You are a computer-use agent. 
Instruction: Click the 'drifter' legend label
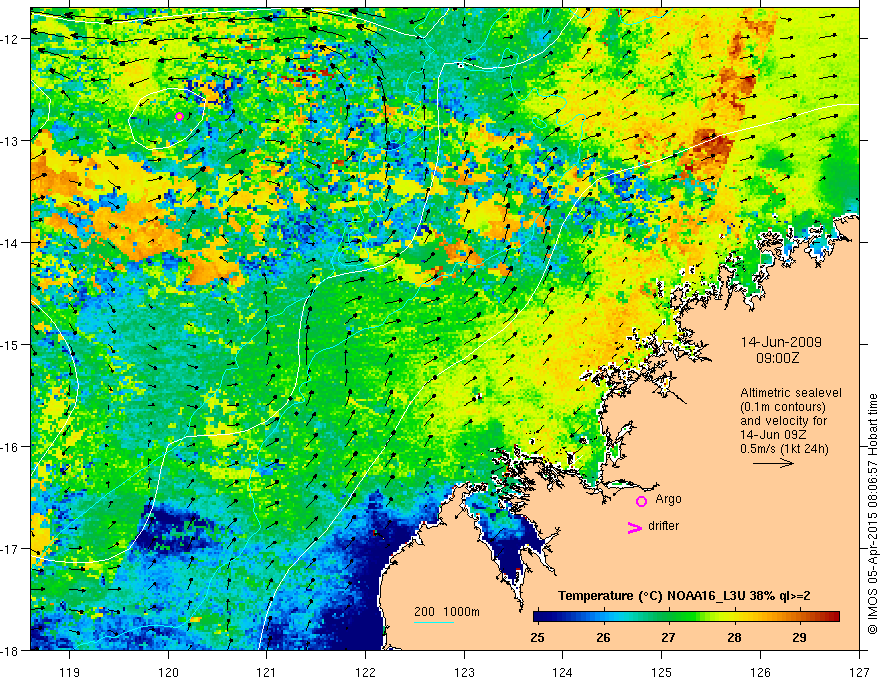tap(663, 526)
